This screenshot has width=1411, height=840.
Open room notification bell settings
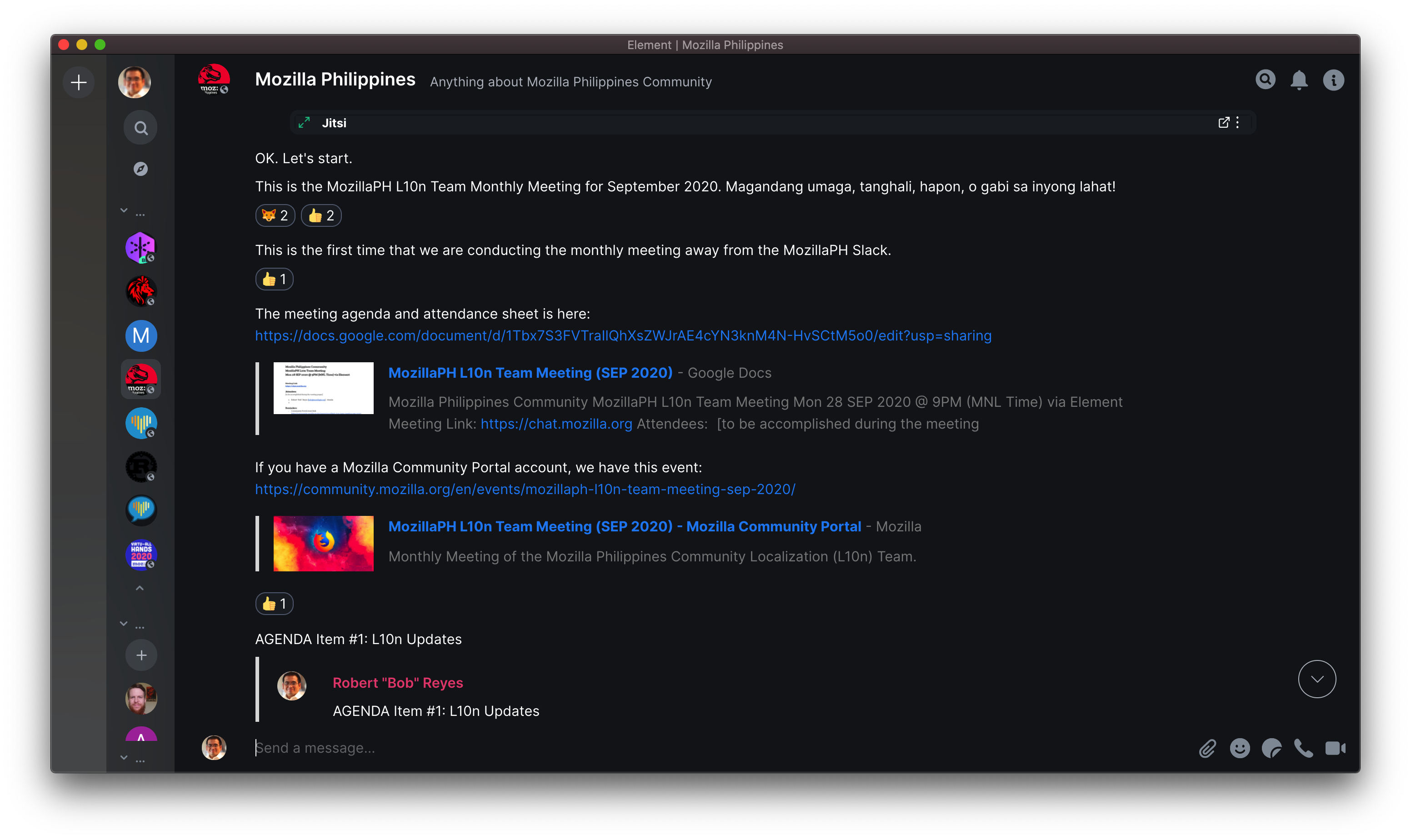pos(1299,80)
